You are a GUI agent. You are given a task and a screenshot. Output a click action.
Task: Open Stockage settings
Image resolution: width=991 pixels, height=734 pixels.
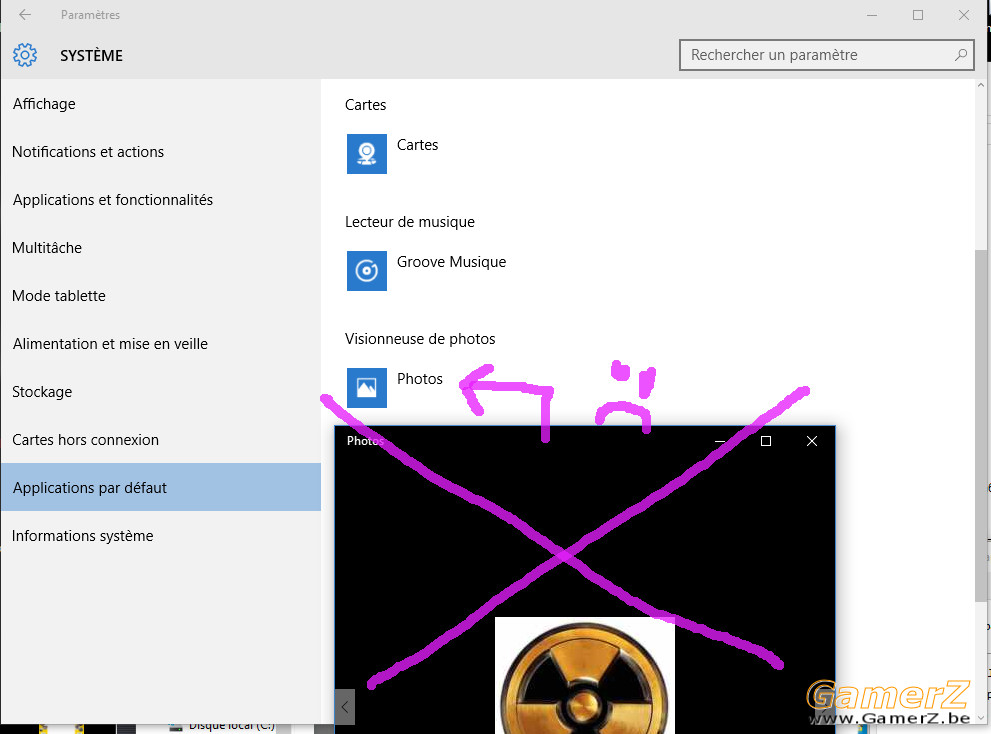tap(161, 392)
